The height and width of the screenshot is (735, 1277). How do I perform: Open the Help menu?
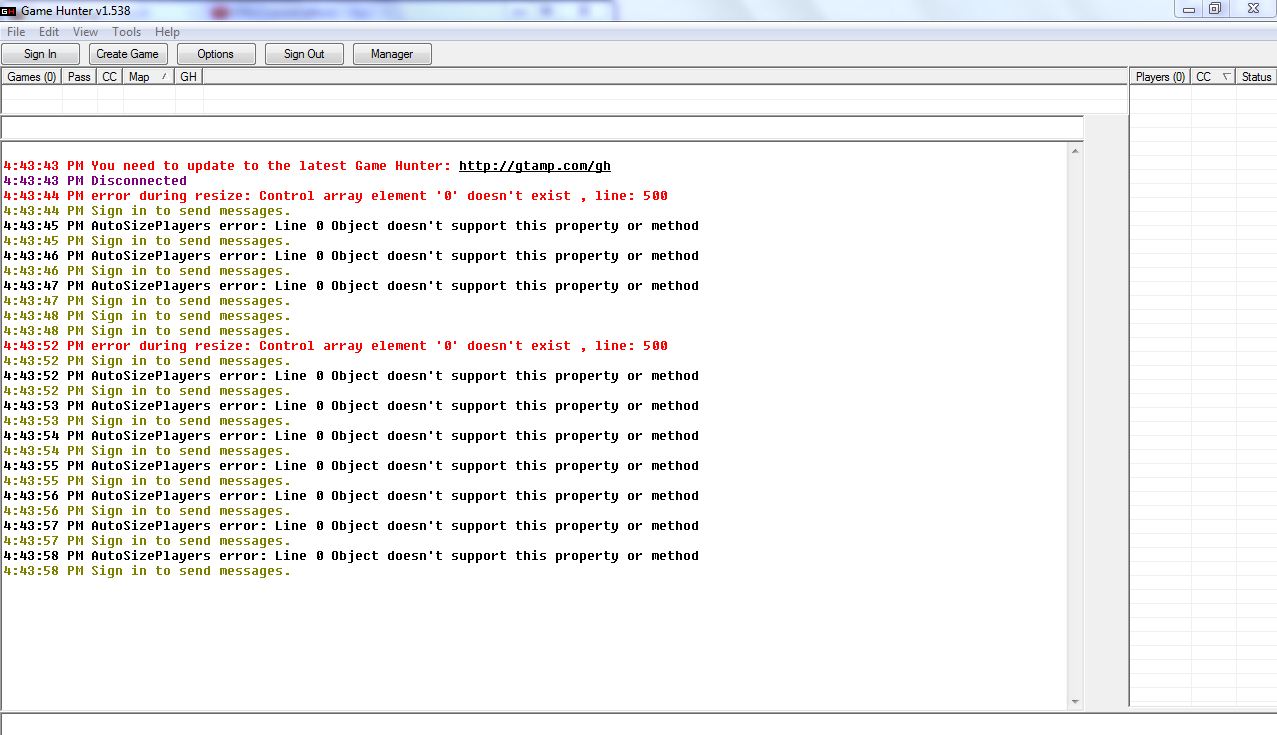click(167, 32)
